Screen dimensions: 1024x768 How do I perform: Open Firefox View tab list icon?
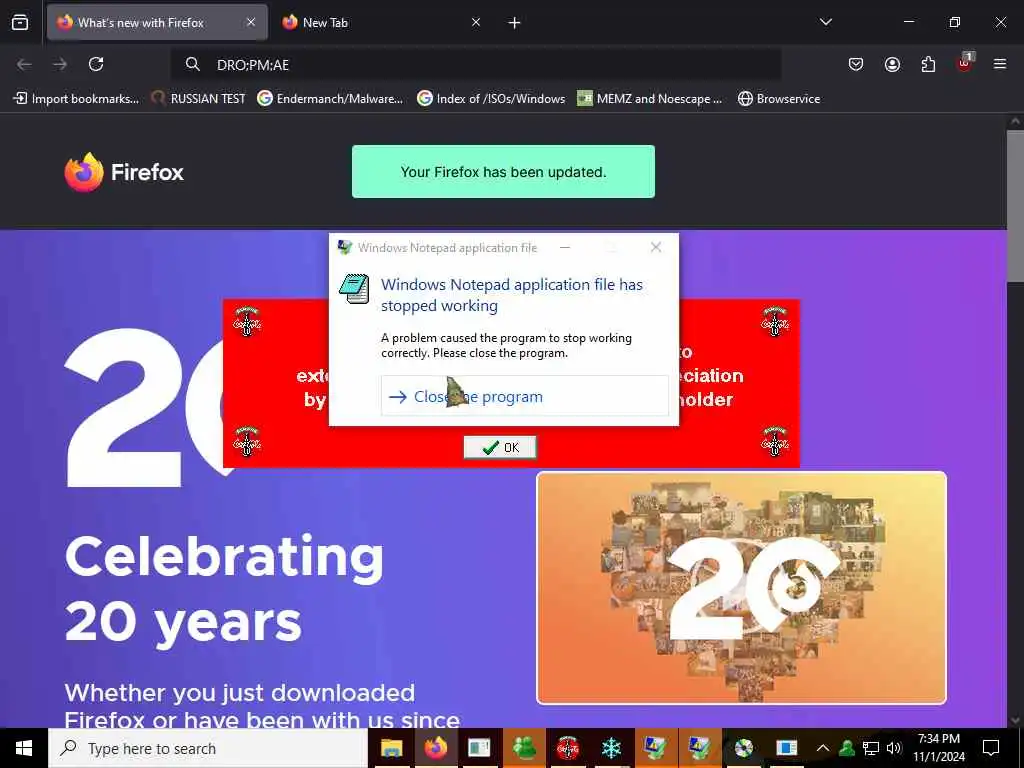coord(20,23)
